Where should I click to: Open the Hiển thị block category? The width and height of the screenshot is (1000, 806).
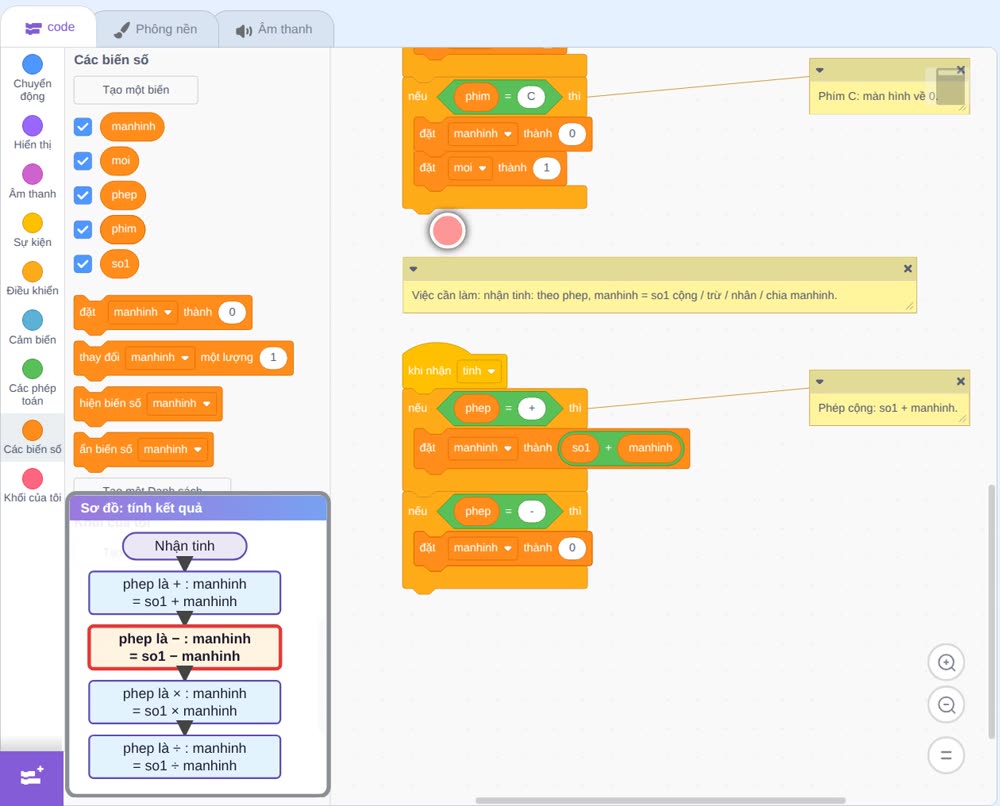pos(32,133)
